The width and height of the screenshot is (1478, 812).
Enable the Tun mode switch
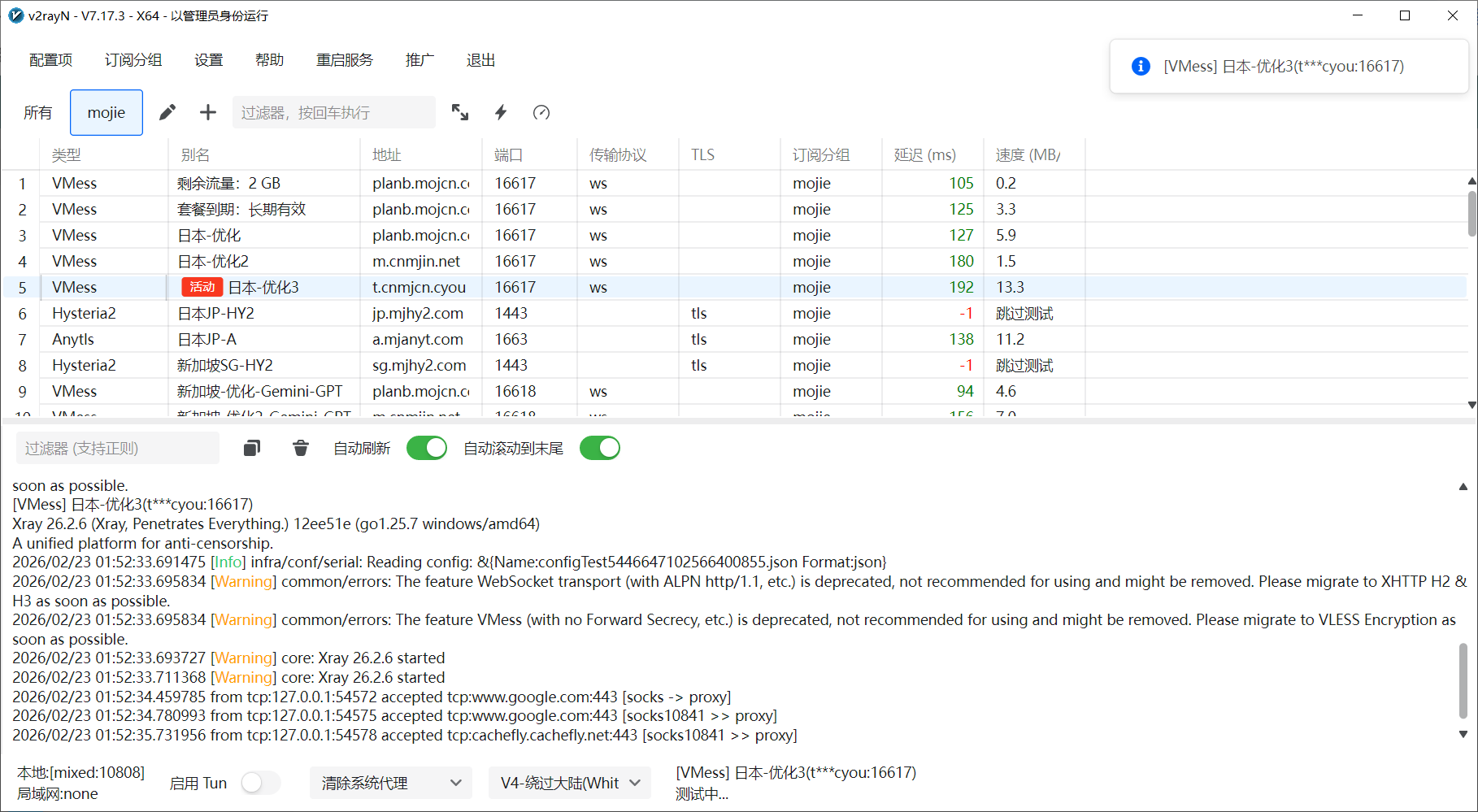click(x=261, y=783)
